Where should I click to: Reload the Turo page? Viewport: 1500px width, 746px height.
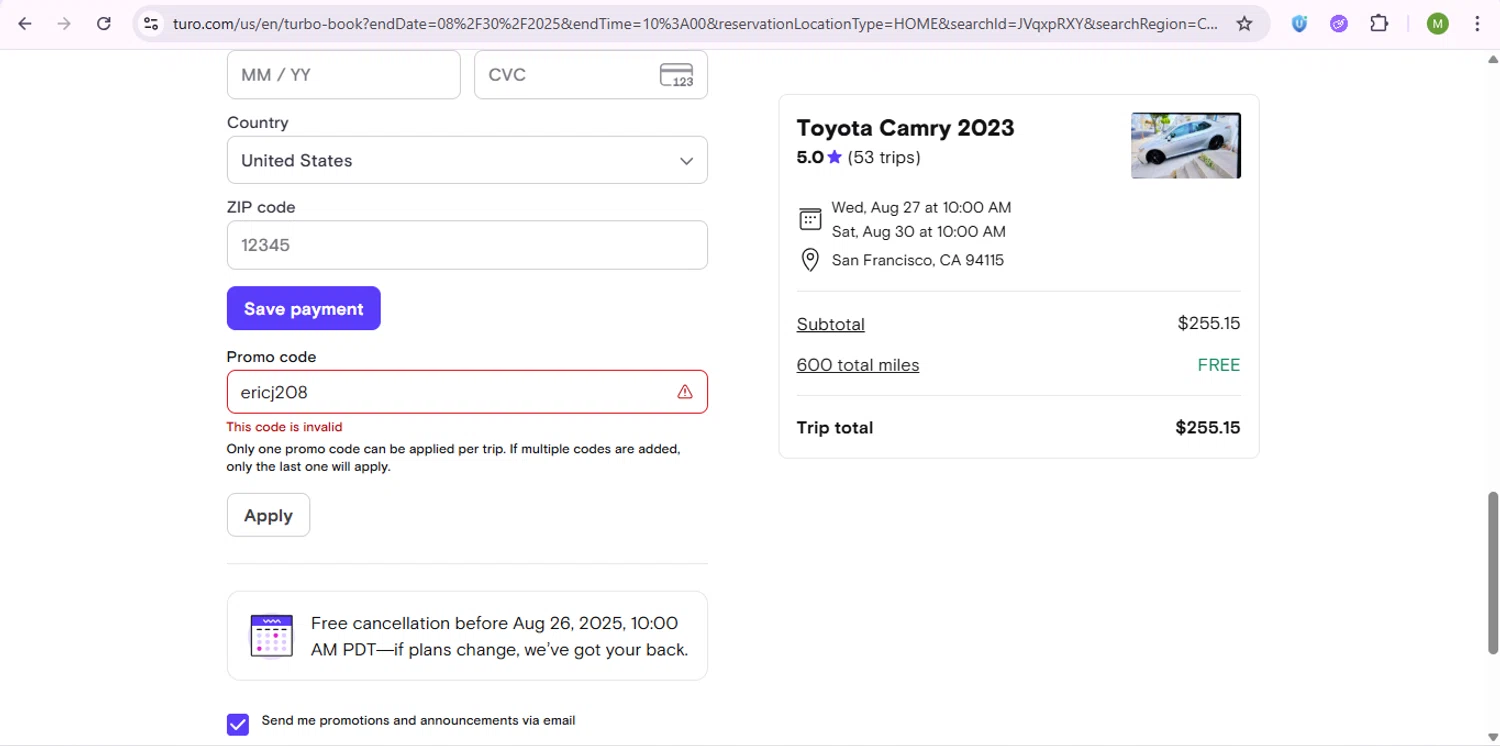click(104, 23)
